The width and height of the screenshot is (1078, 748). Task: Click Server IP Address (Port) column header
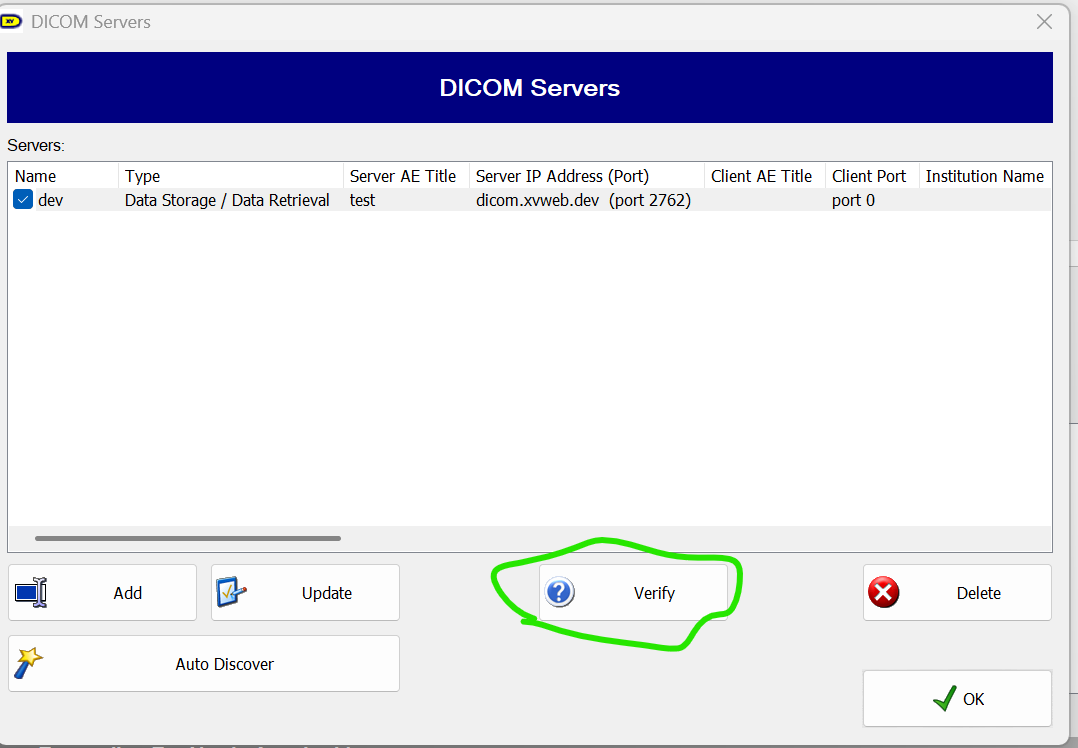587,176
